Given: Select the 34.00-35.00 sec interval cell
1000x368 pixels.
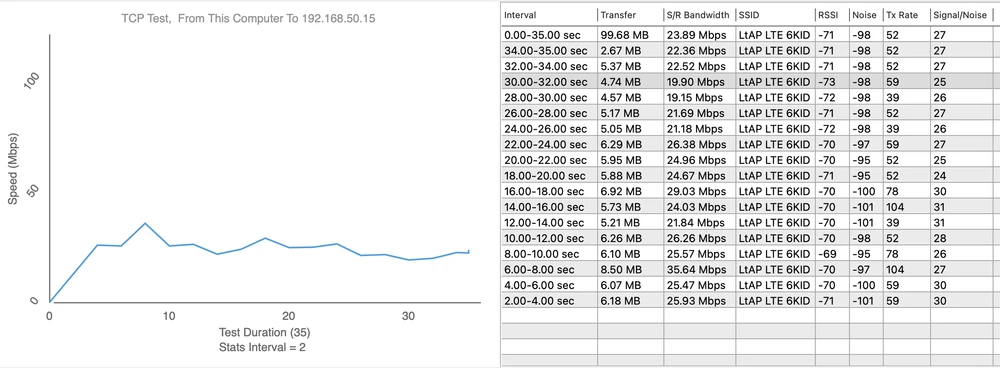Looking at the screenshot, I should pyautogui.click(x=549, y=50).
